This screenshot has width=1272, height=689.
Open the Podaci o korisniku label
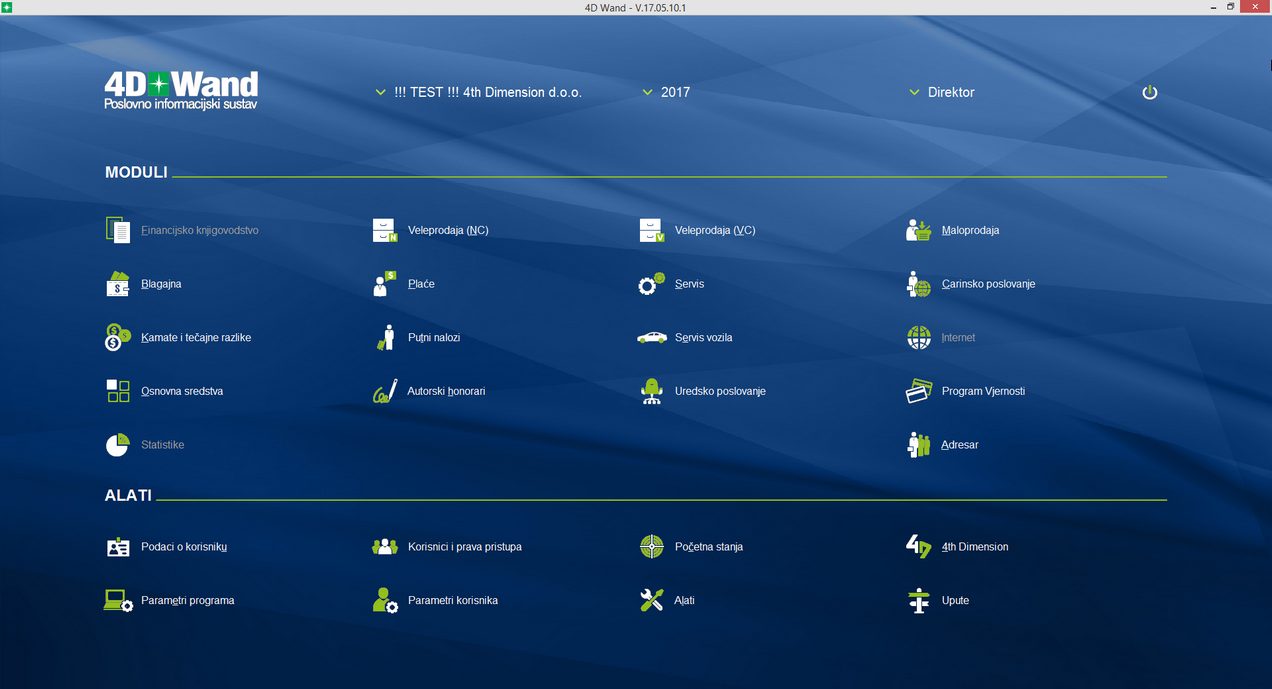point(184,547)
